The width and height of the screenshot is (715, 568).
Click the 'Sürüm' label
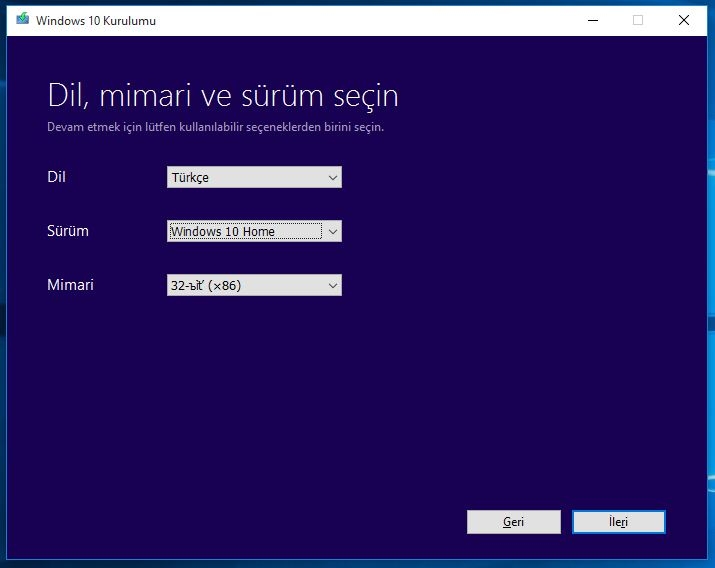pyautogui.click(x=68, y=231)
